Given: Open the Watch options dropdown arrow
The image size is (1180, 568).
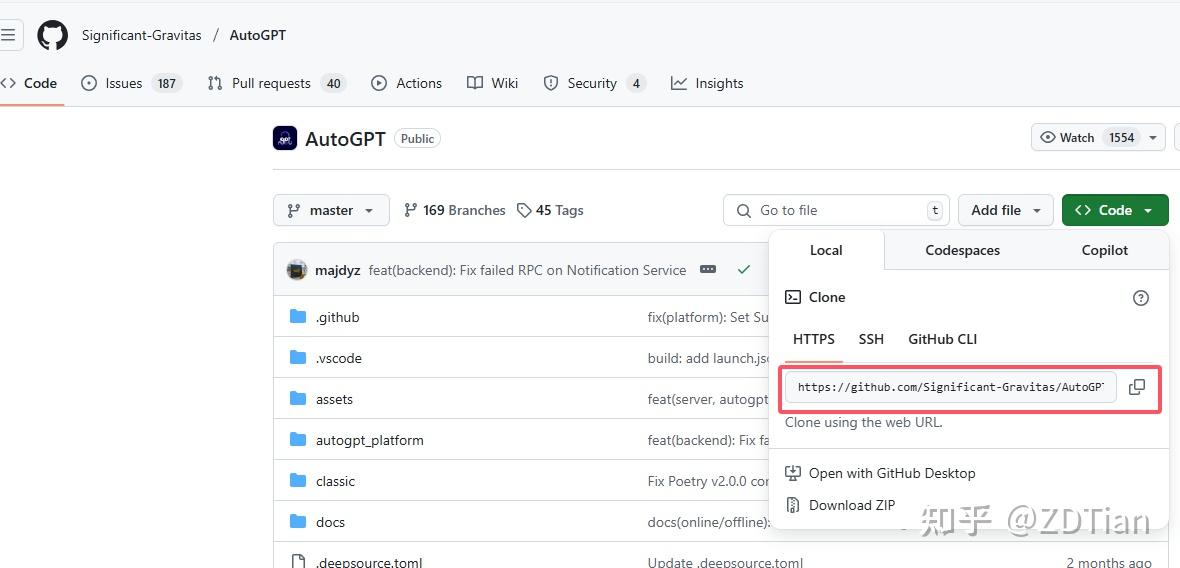Looking at the screenshot, I should point(1153,138).
